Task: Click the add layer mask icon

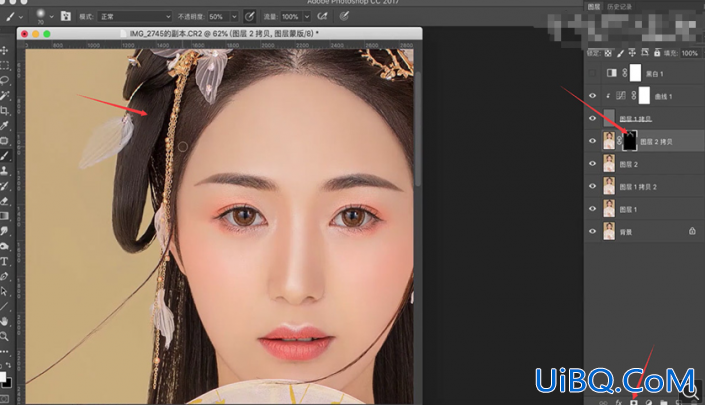Action: (x=634, y=402)
